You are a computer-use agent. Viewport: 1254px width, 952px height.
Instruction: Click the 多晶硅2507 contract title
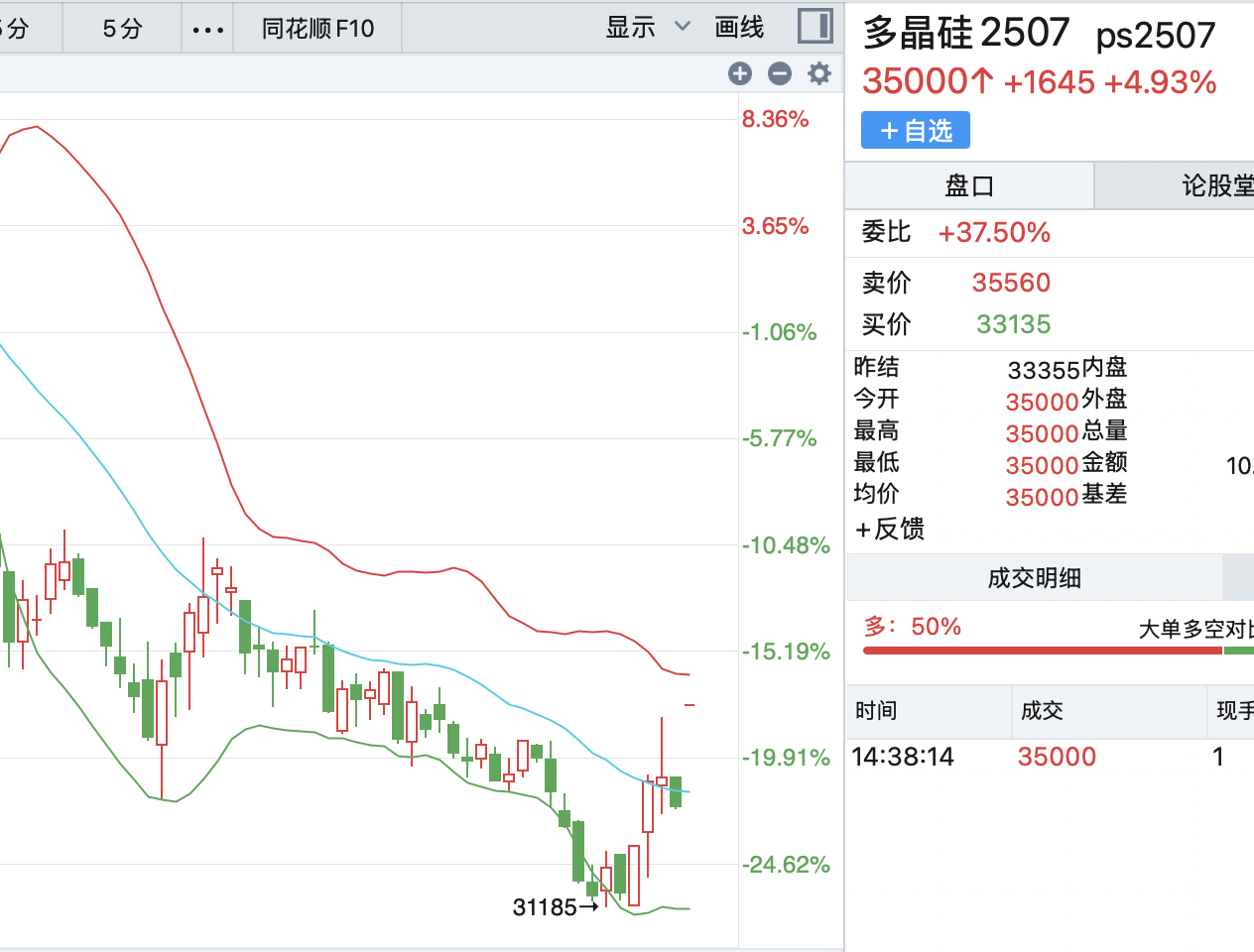pos(965,34)
